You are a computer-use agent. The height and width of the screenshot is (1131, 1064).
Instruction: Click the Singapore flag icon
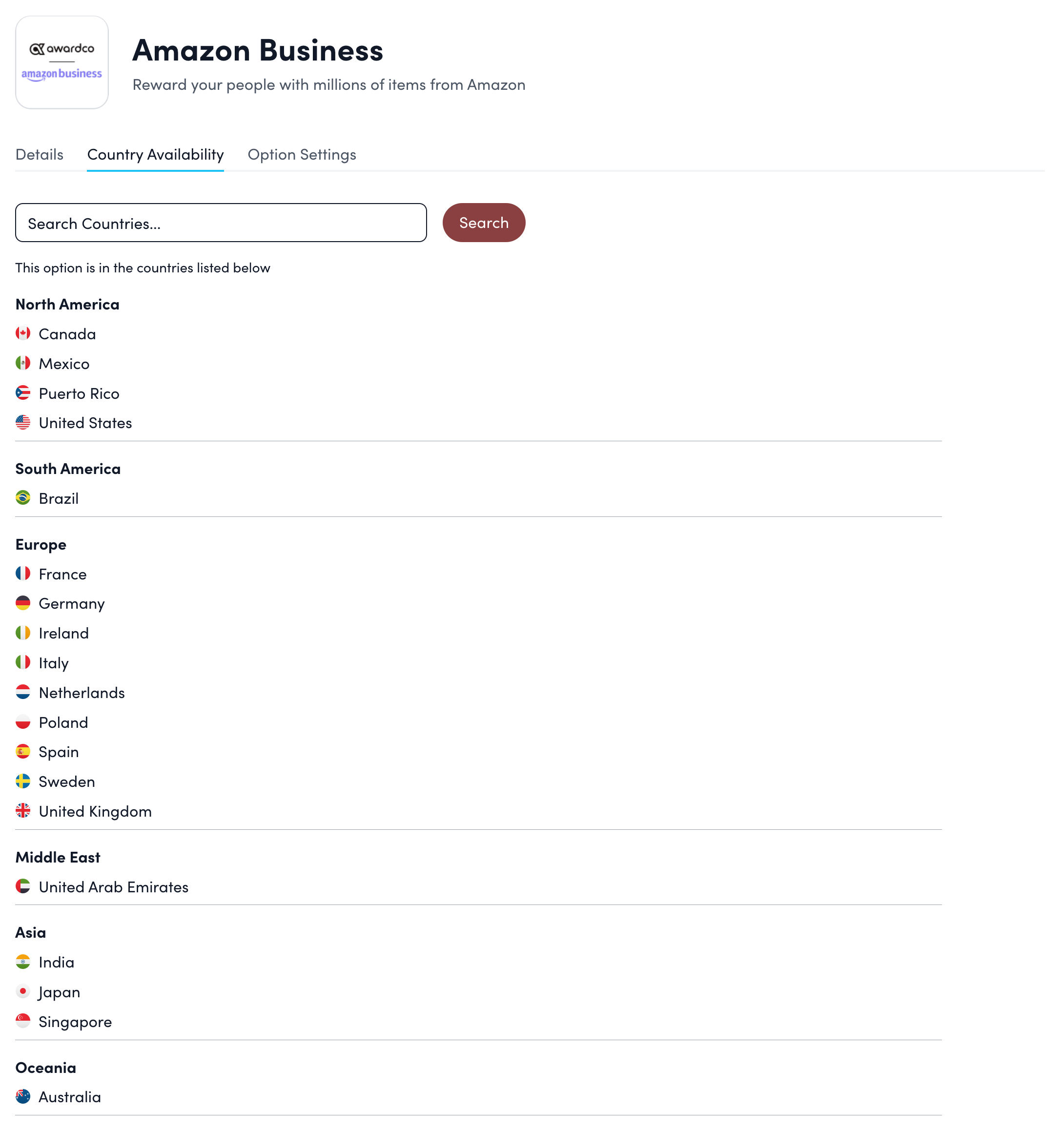point(22,1021)
